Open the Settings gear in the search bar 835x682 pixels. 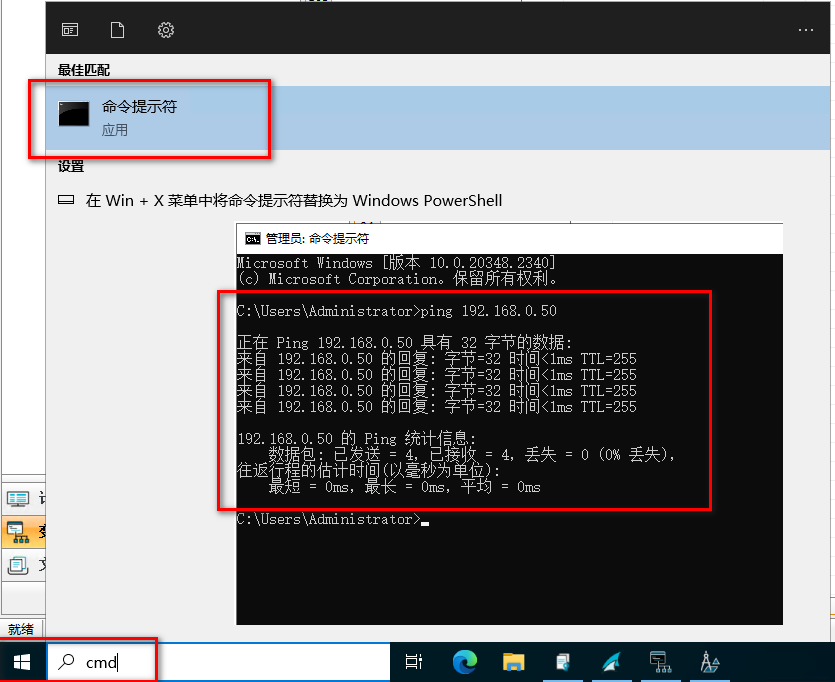[x=165, y=29]
